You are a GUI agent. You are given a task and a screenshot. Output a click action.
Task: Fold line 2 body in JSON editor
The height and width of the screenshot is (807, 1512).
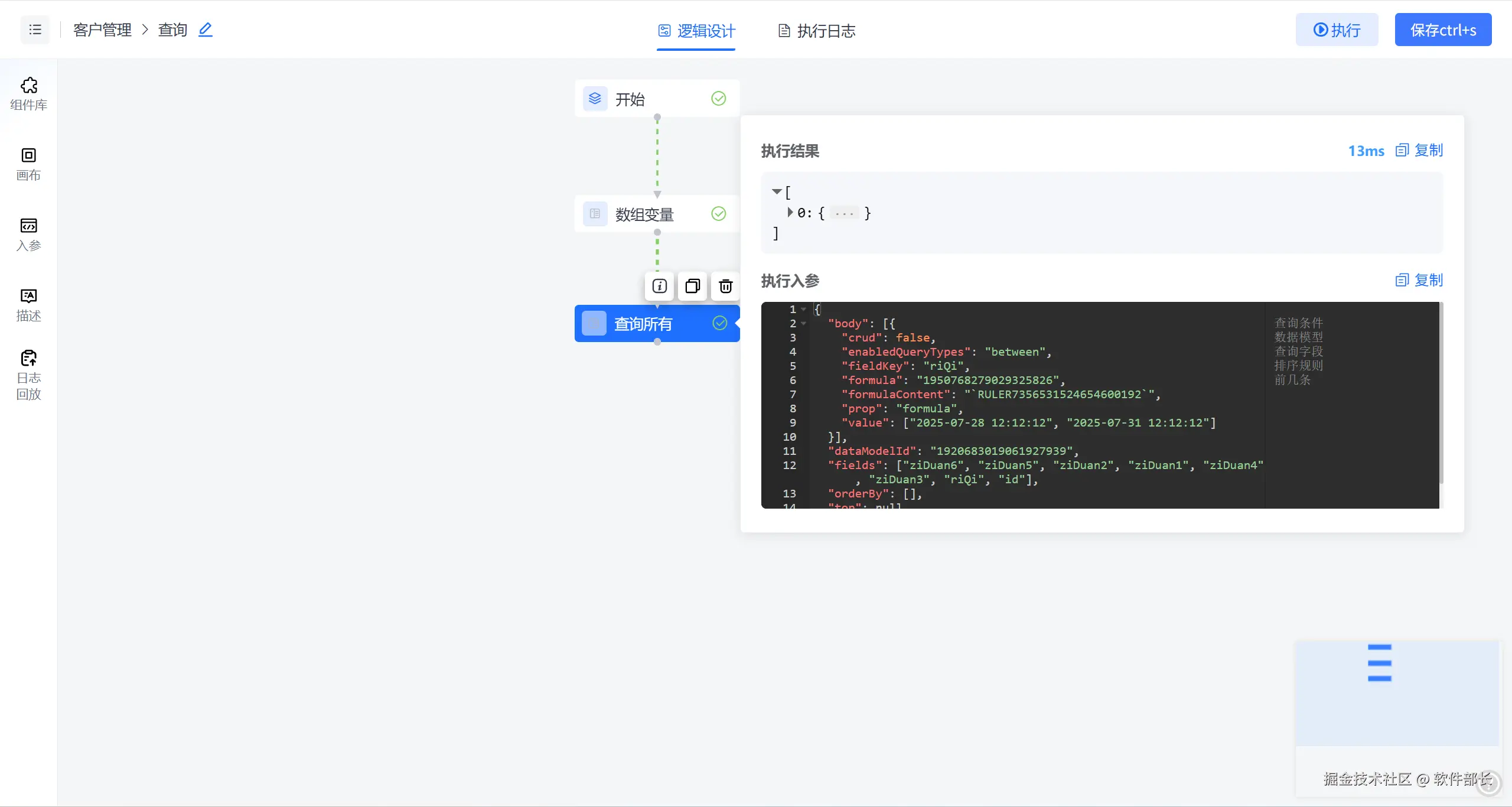tap(803, 324)
